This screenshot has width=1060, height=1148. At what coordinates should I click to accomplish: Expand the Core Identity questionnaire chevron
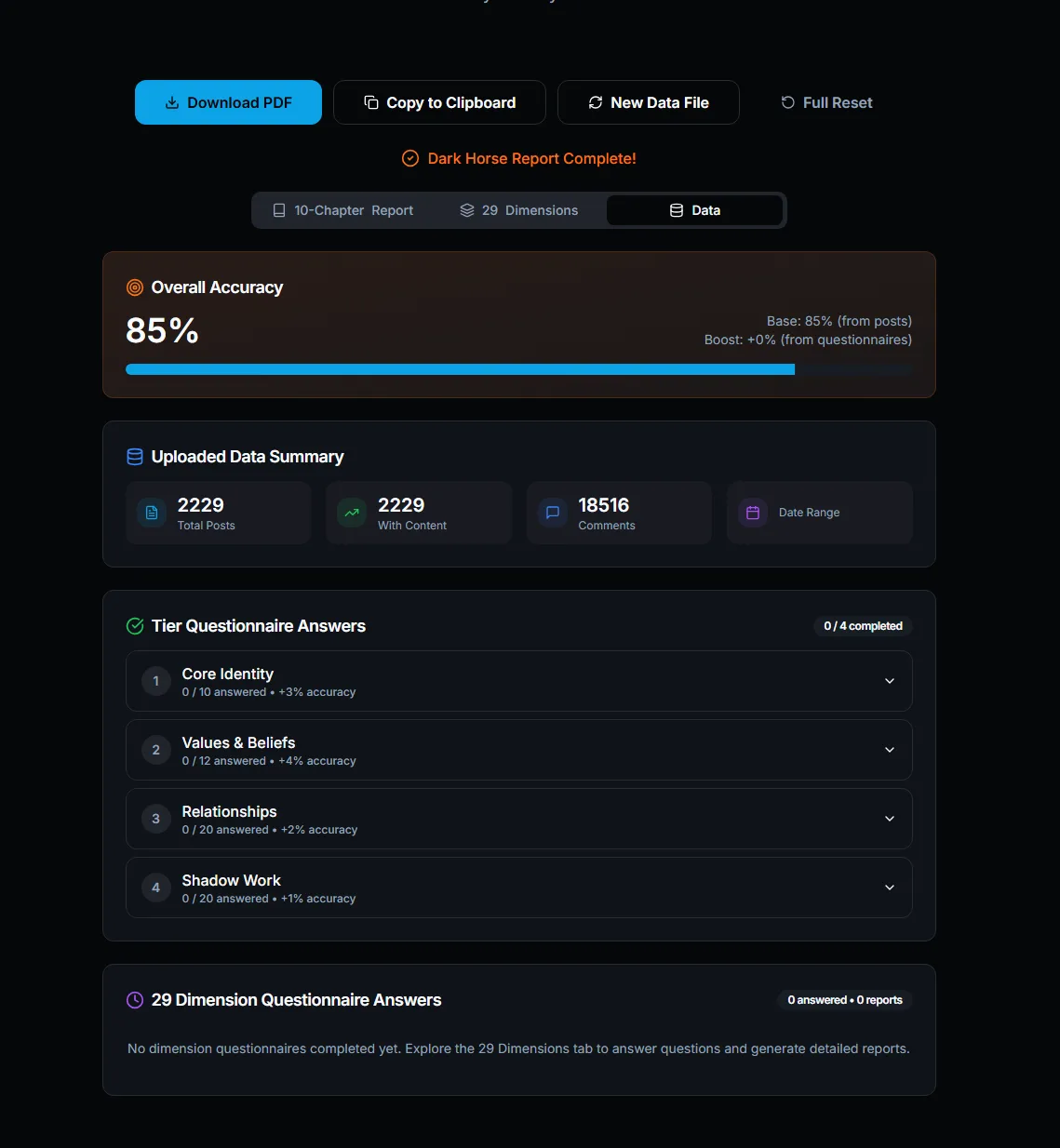tap(890, 681)
